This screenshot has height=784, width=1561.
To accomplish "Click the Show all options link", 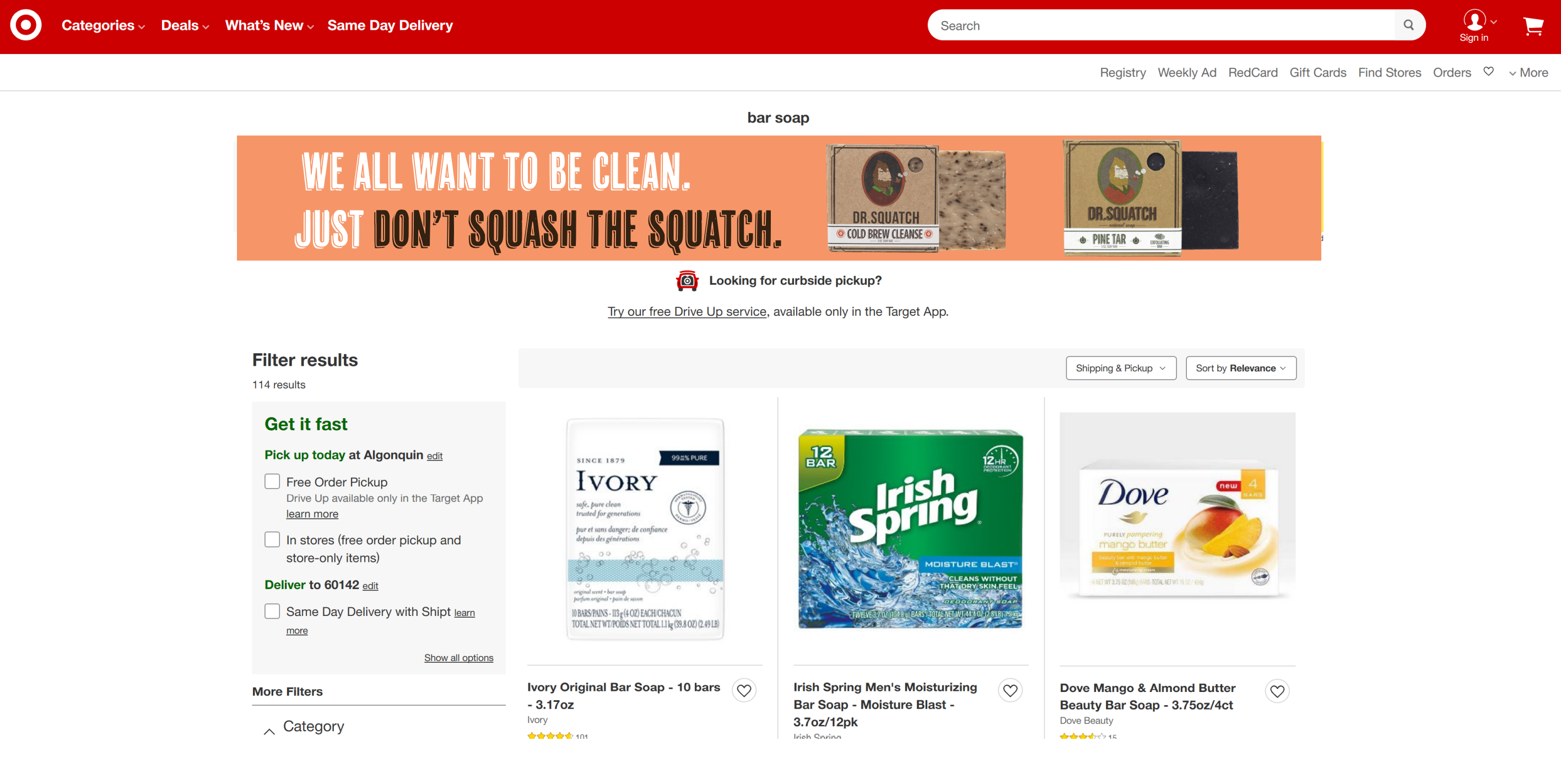I will click(x=458, y=657).
